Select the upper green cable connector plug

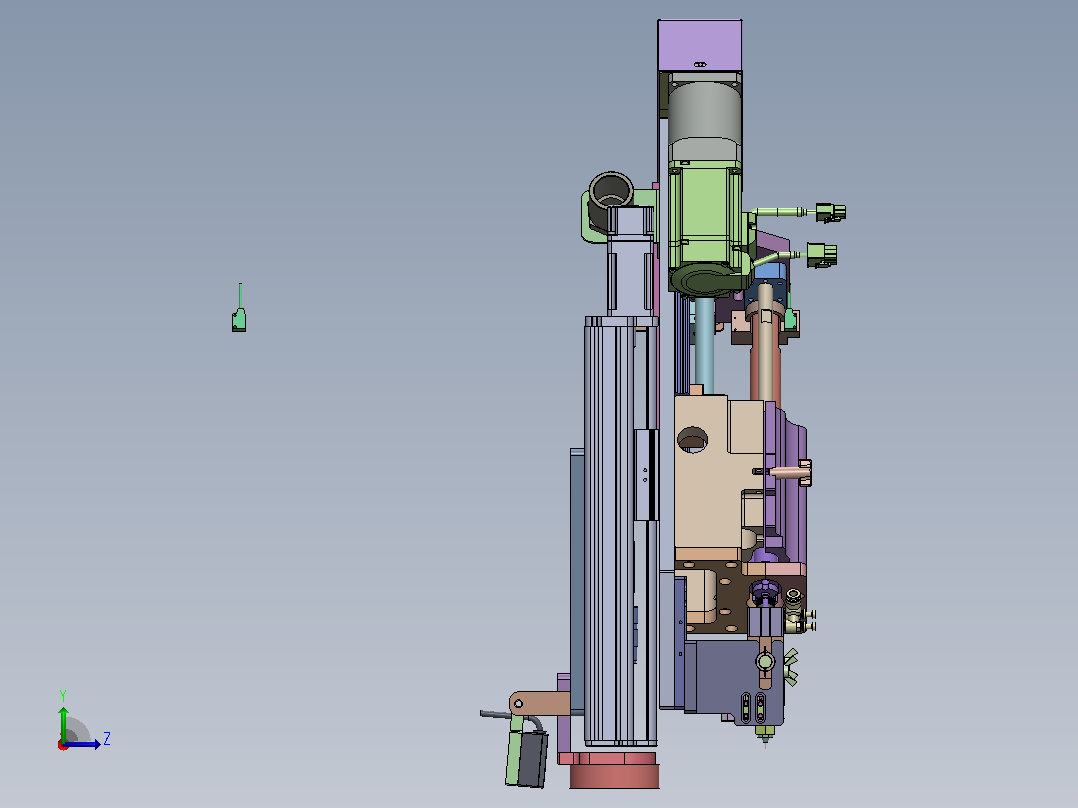[x=830, y=212]
